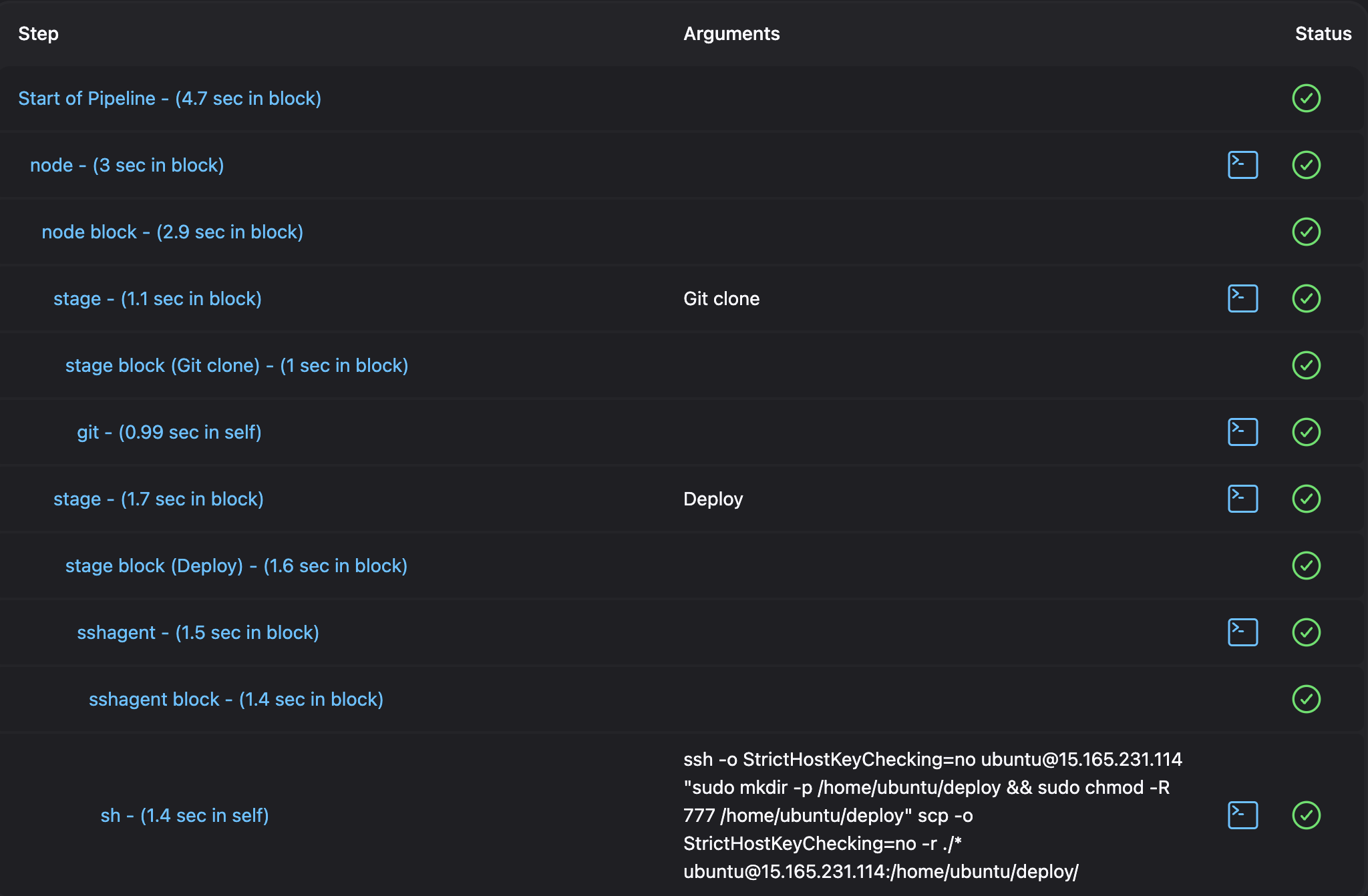
Task: Click success status icon for node block
Action: pos(1306,232)
